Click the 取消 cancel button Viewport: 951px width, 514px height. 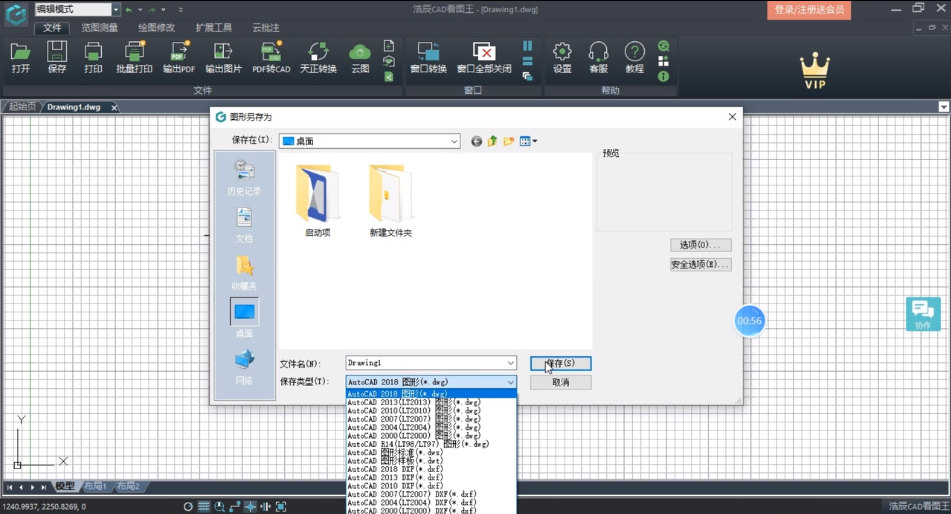[x=560, y=382]
